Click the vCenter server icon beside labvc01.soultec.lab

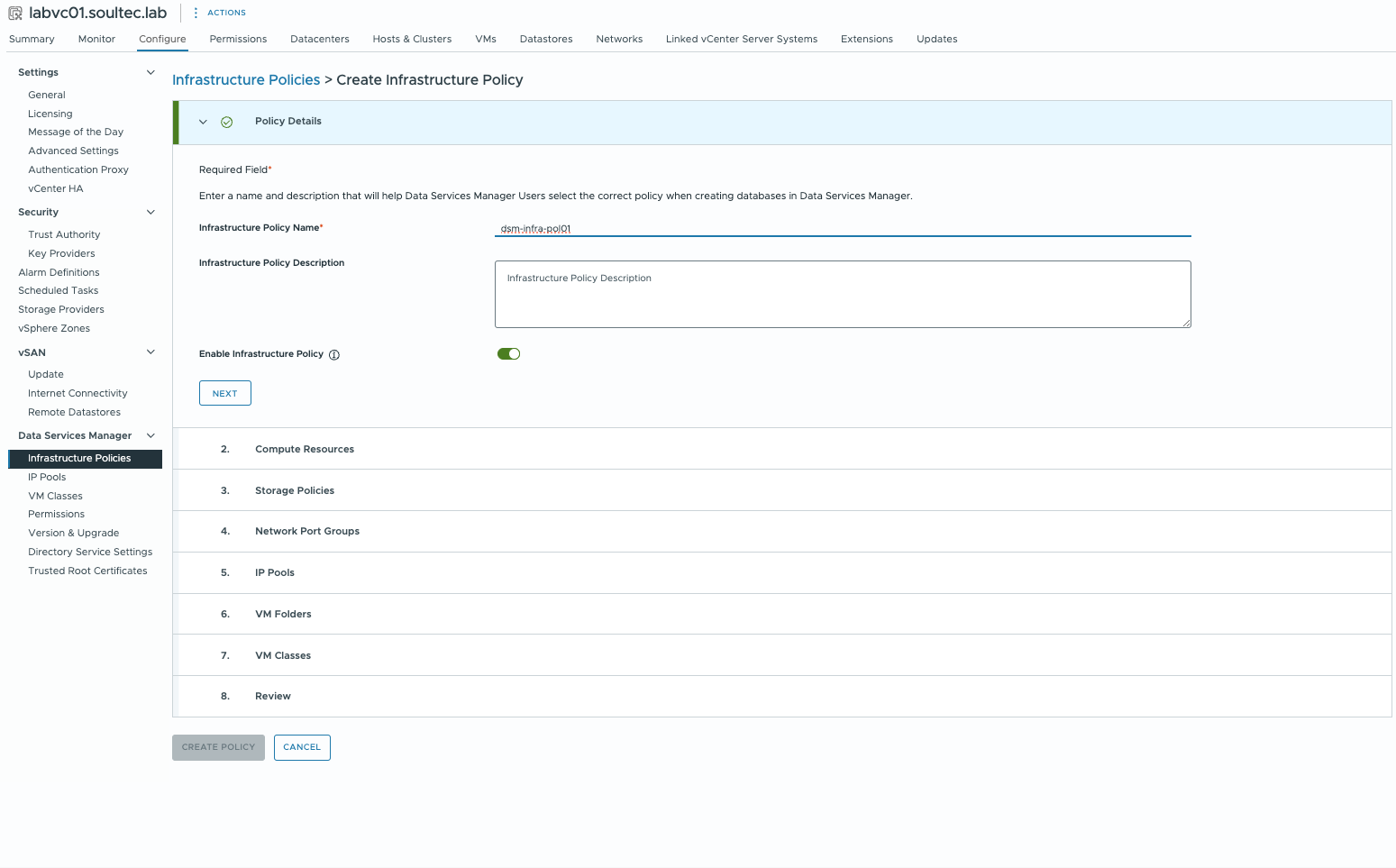click(x=15, y=14)
